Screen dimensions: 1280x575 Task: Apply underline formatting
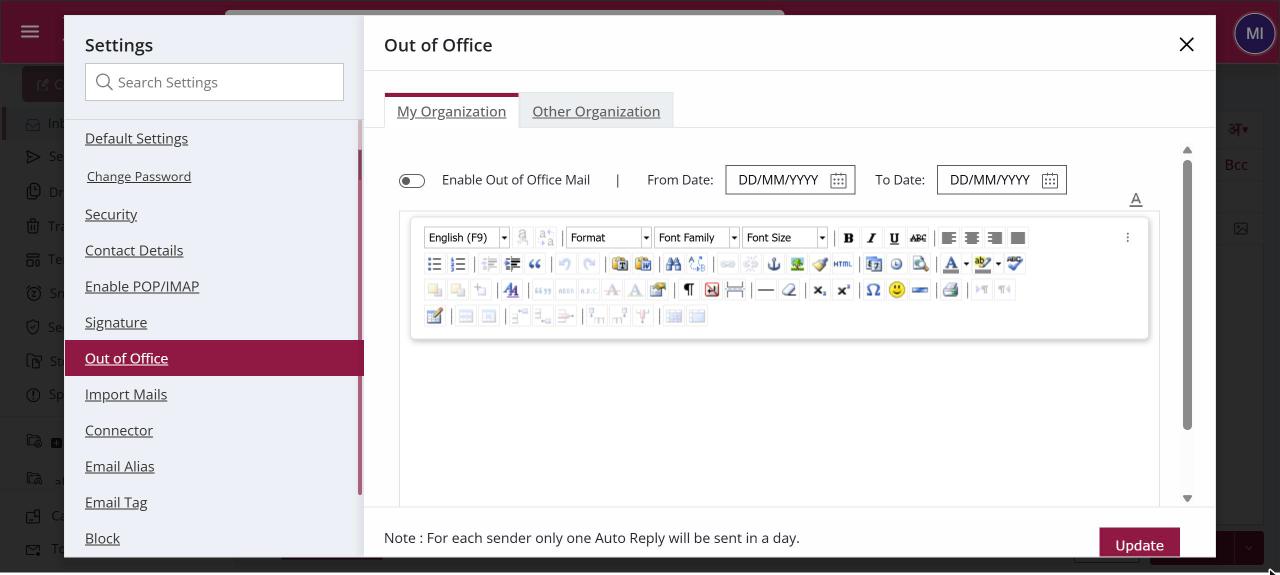click(894, 238)
